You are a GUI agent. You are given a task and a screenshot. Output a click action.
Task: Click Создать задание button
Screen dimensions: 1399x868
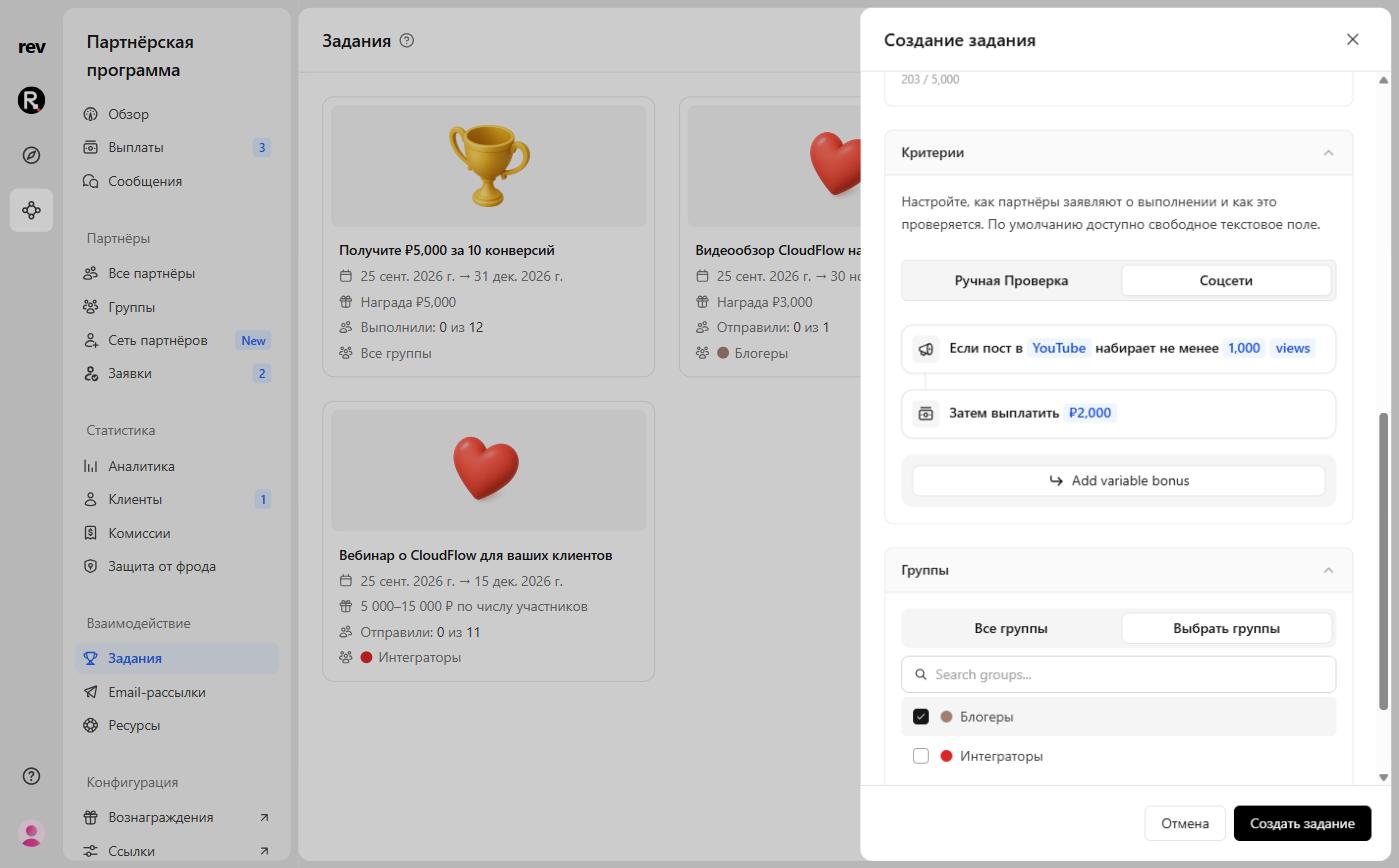(x=1302, y=824)
